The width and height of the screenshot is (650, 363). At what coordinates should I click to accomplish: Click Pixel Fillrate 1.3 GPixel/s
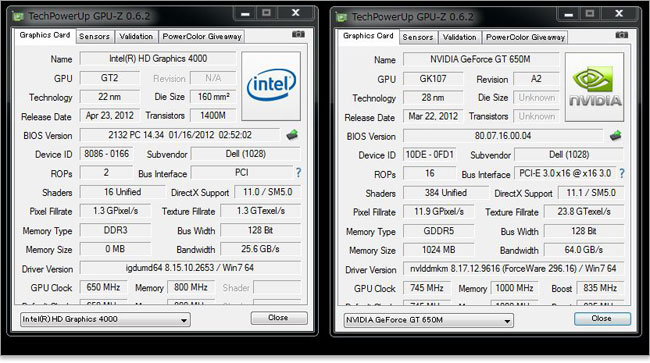pos(115,211)
